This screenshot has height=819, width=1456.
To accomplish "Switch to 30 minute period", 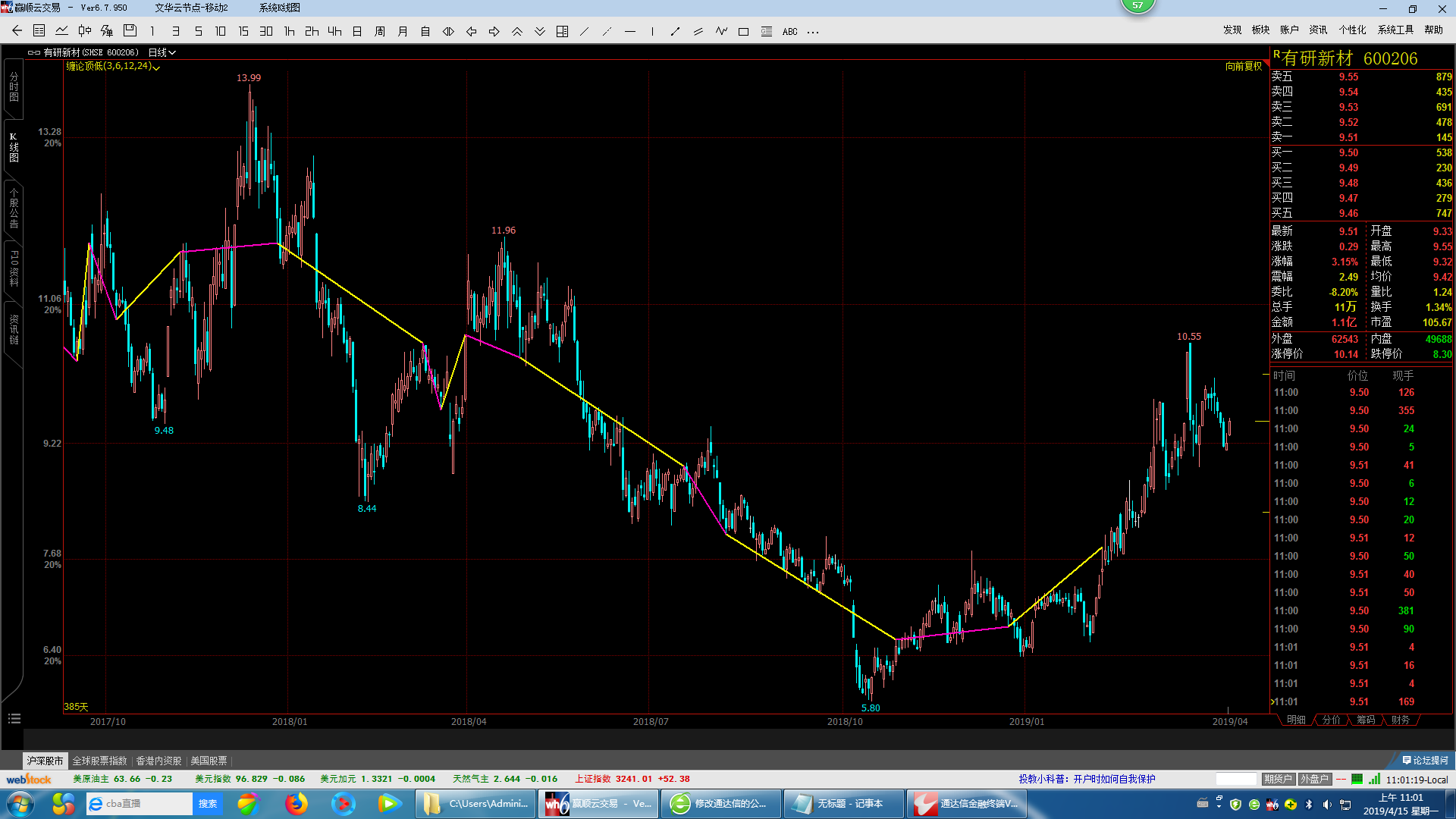I will (x=265, y=31).
